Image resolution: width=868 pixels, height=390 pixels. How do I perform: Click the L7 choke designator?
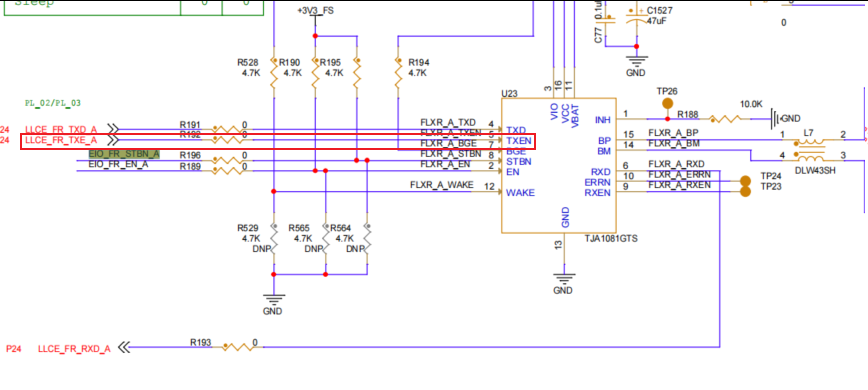(x=809, y=133)
